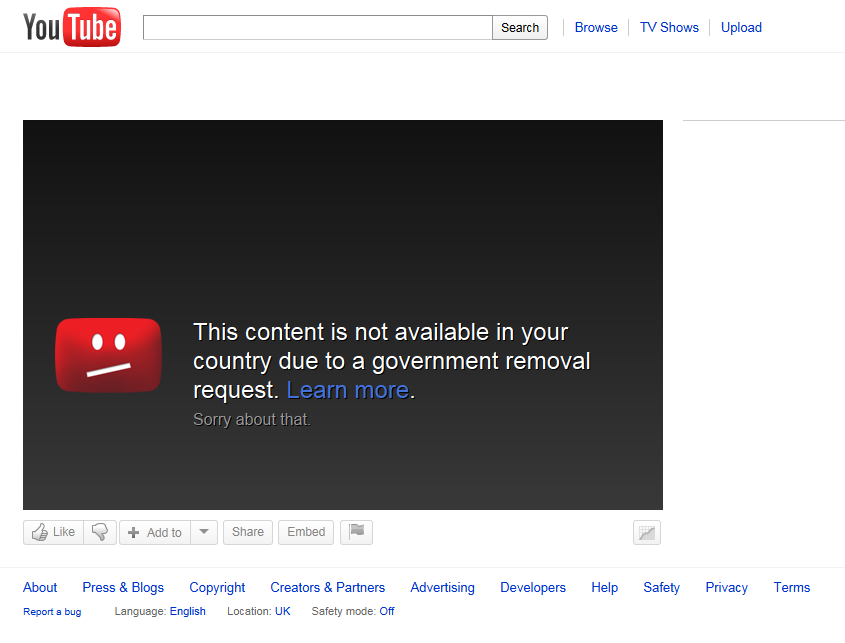Open the Help footer link
The image size is (845, 643).
(605, 587)
